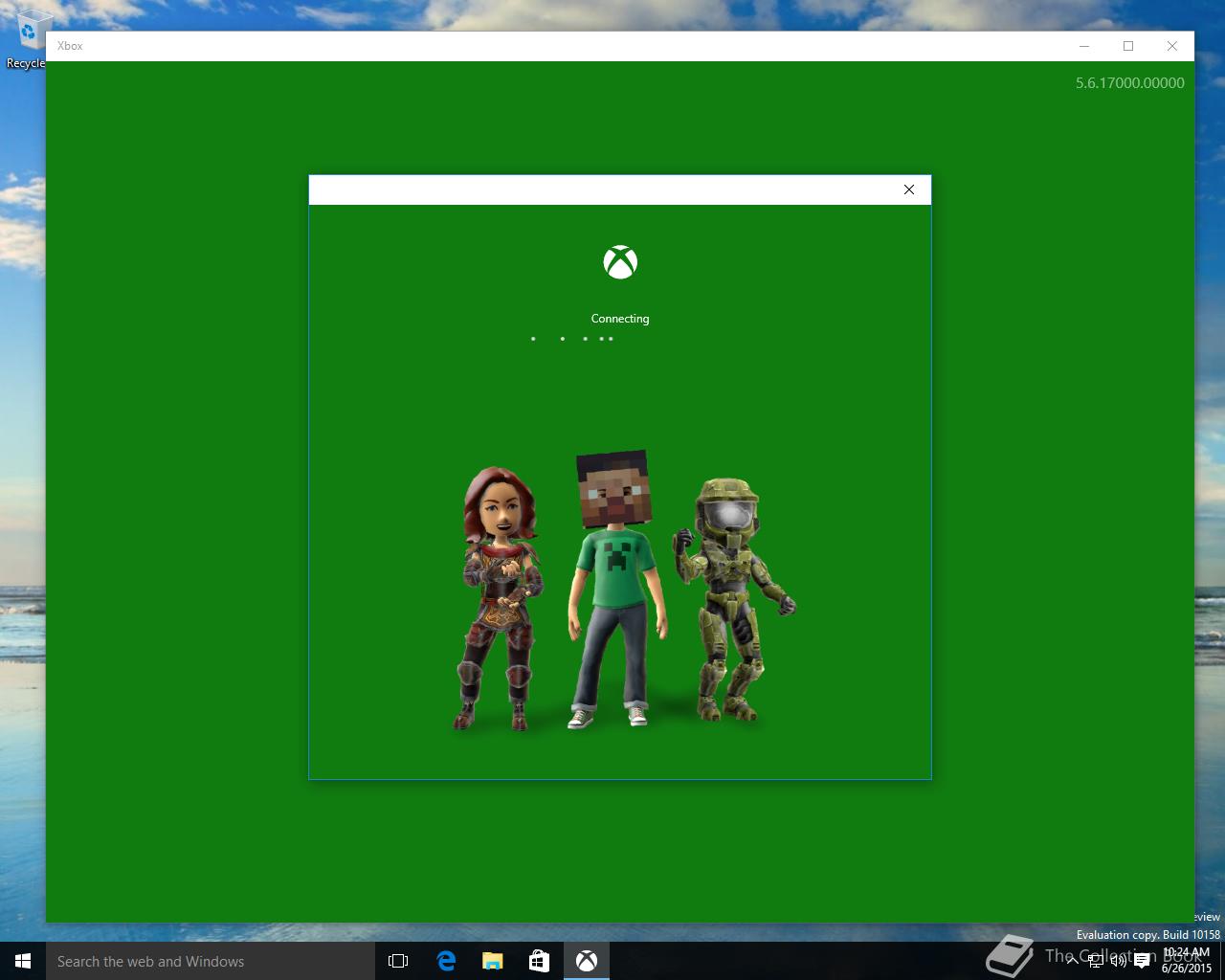Image resolution: width=1225 pixels, height=980 pixels.
Task: Click version number 5.6.17000.00000
Action: pos(1129,83)
